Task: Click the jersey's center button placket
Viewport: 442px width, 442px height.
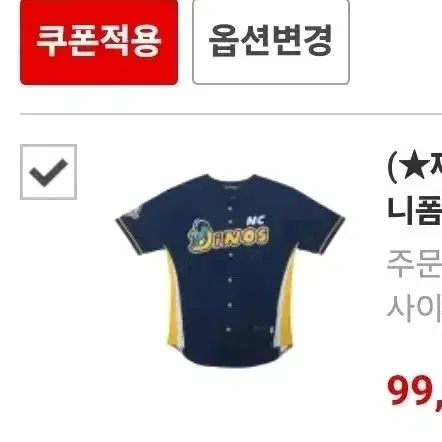Action: (230, 270)
